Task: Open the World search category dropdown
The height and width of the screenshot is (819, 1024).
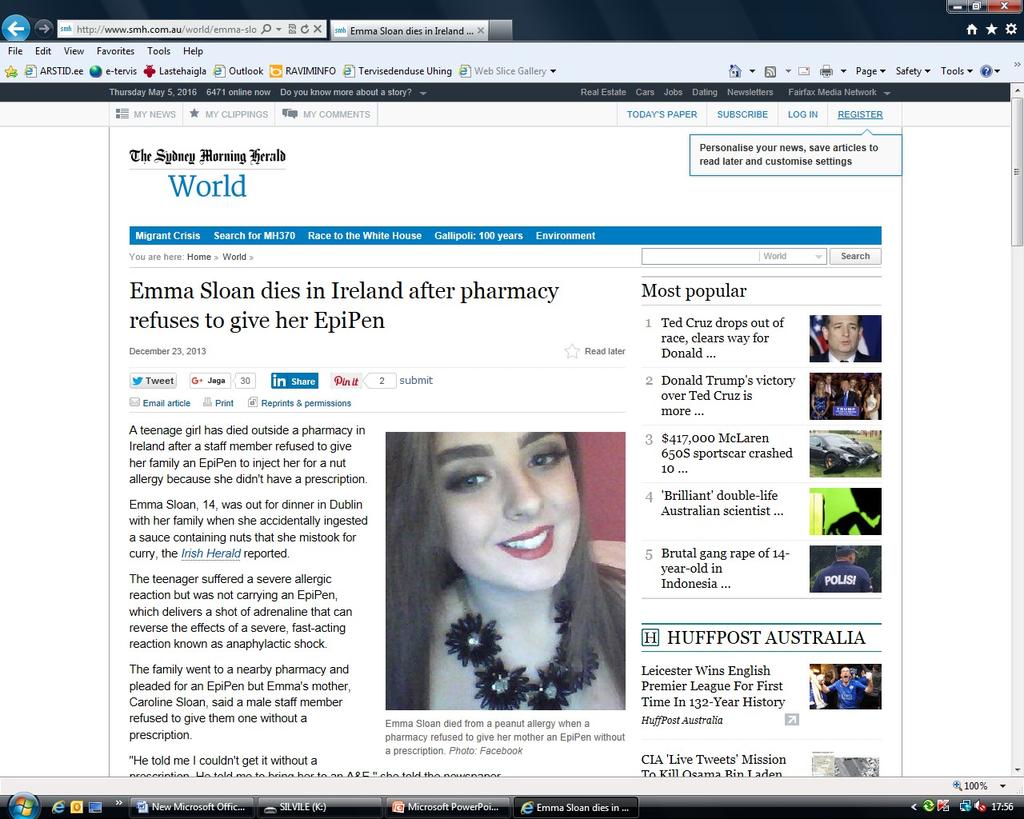Action: pyautogui.click(x=792, y=256)
